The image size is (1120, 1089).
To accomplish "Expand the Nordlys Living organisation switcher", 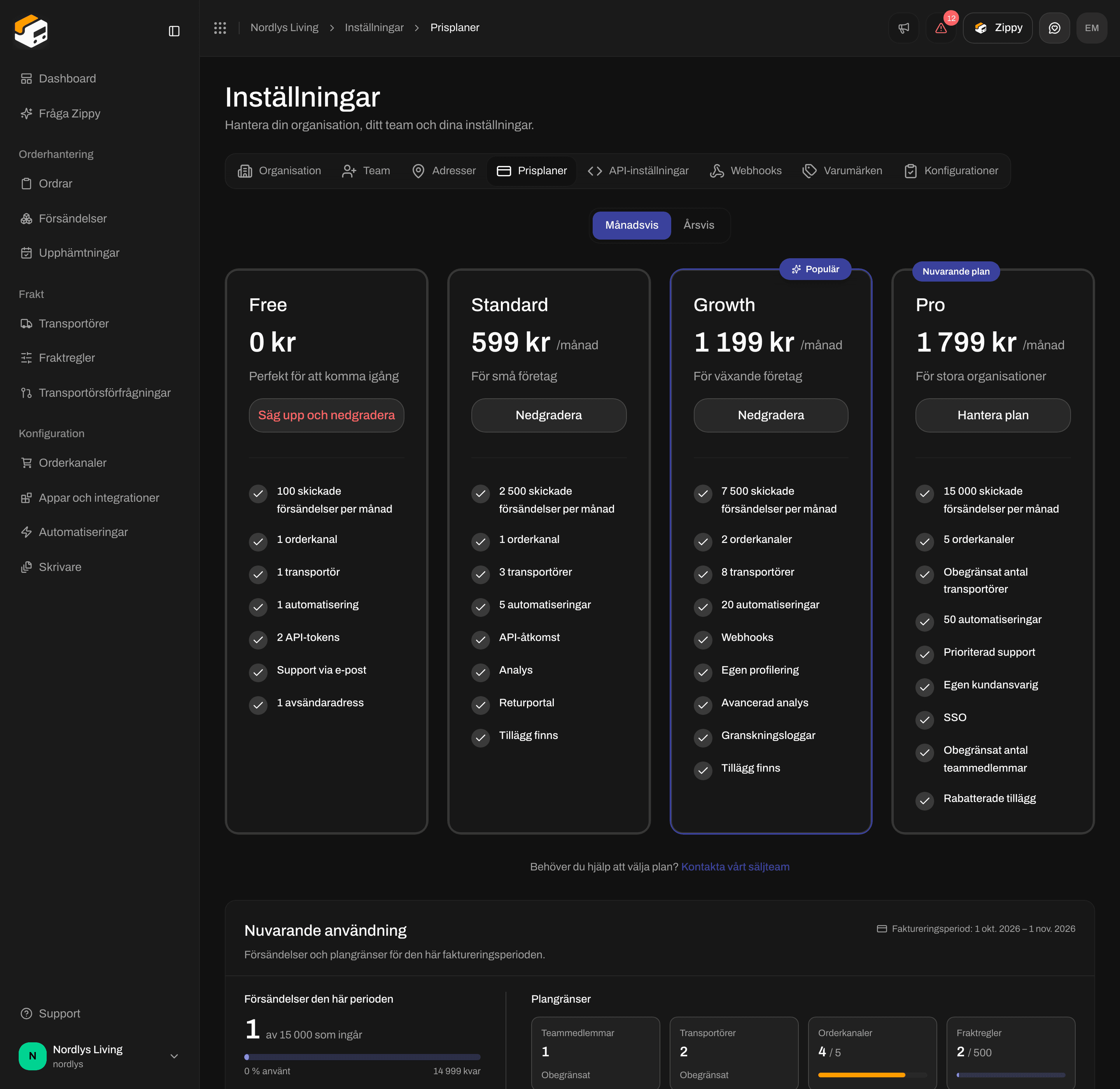I will click(100, 1056).
